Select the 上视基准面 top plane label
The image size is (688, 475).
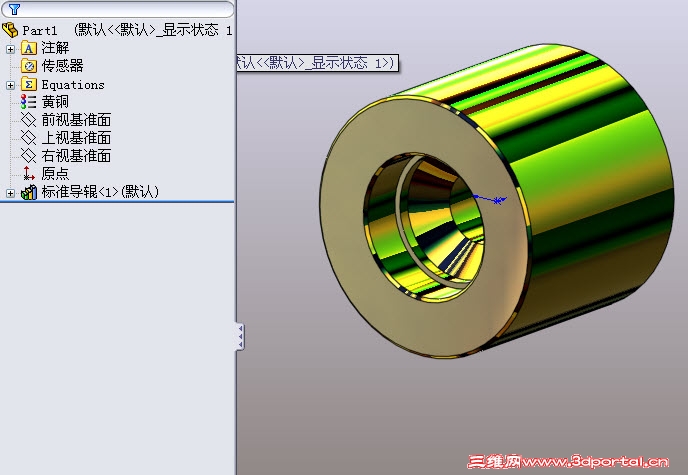pos(76,138)
